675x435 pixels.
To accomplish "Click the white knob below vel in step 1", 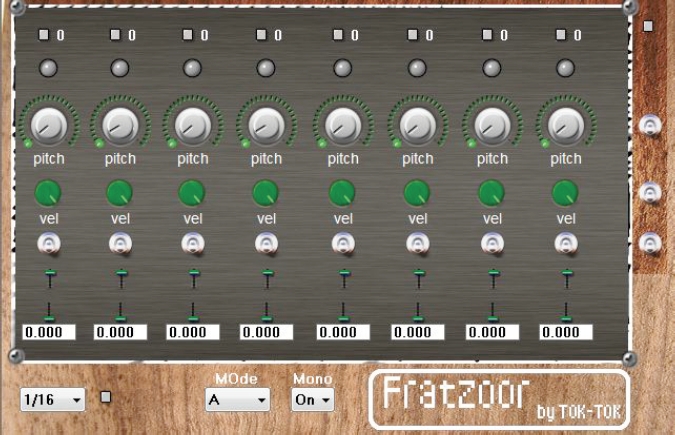I will pos(49,244).
